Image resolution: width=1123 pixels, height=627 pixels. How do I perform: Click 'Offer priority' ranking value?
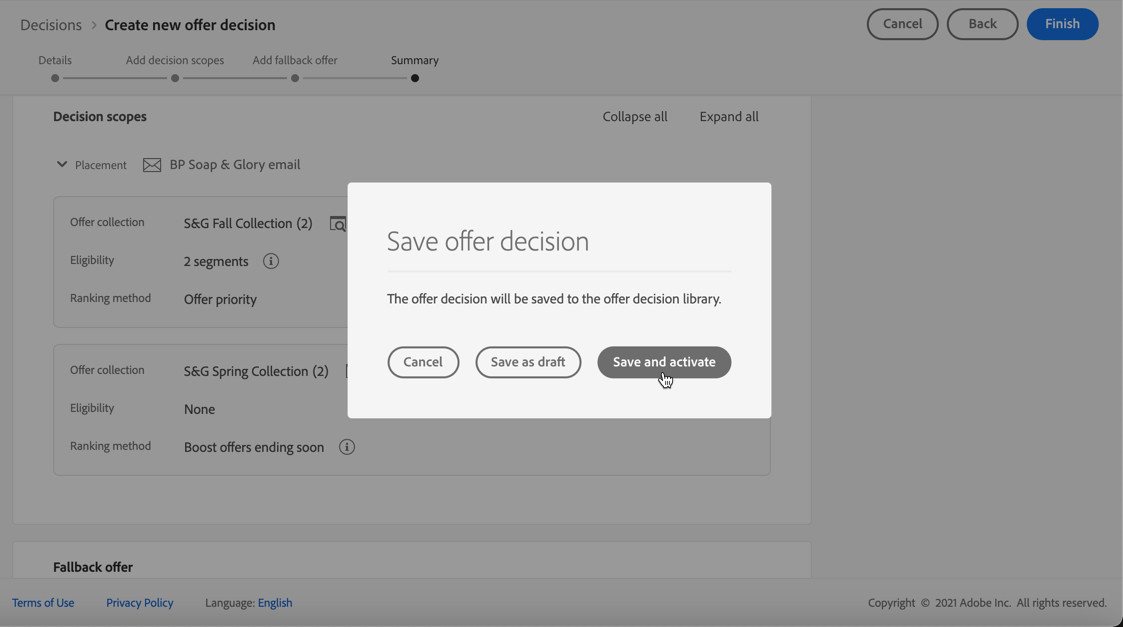pyautogui.click(x=220, y=300)
